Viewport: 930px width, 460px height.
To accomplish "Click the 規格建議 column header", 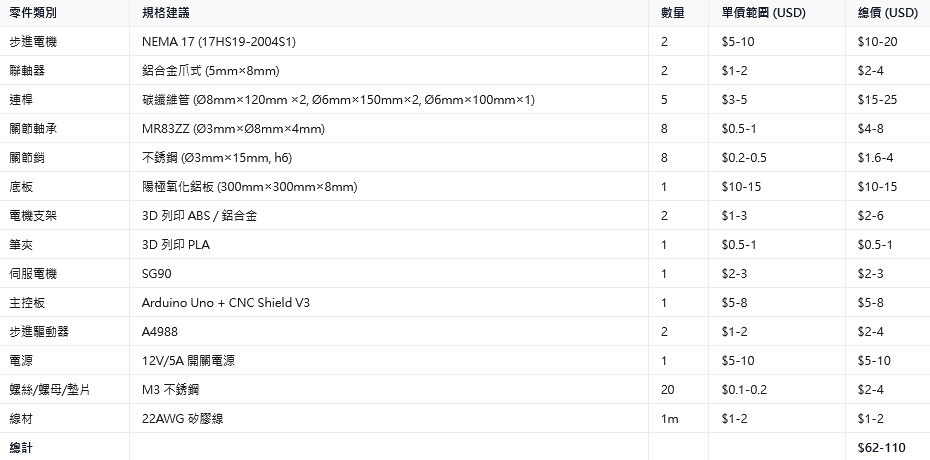I will pos(166,13).
